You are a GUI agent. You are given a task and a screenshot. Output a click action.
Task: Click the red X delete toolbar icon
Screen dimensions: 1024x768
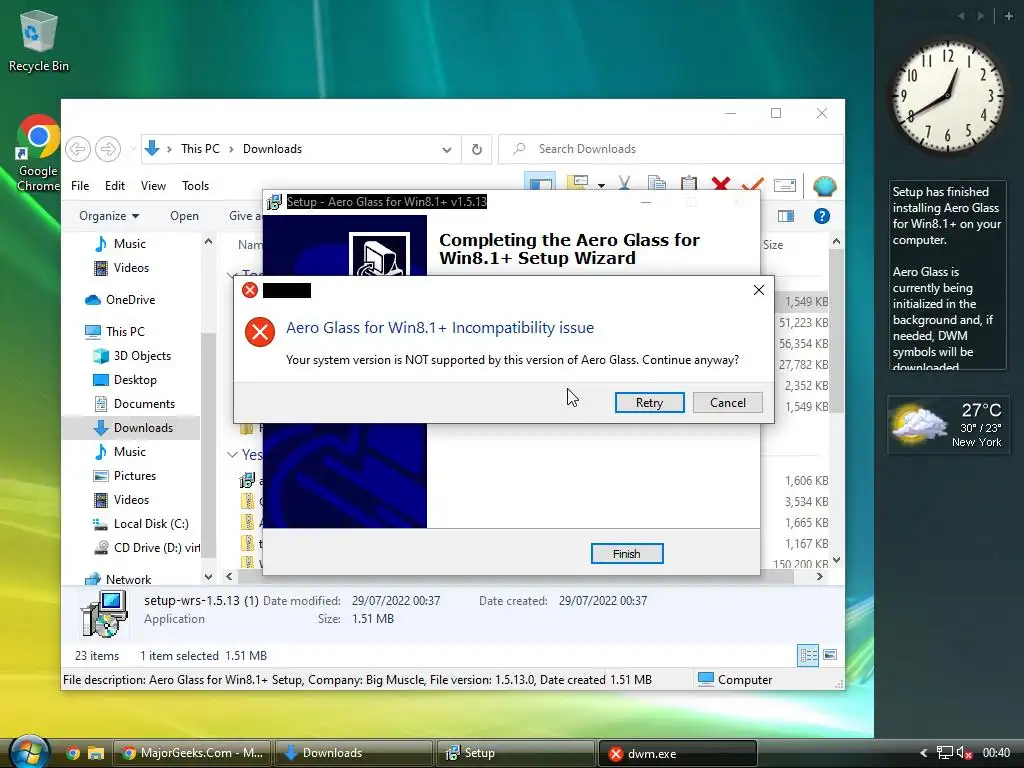pyautogui.click(x=721, y=184)
